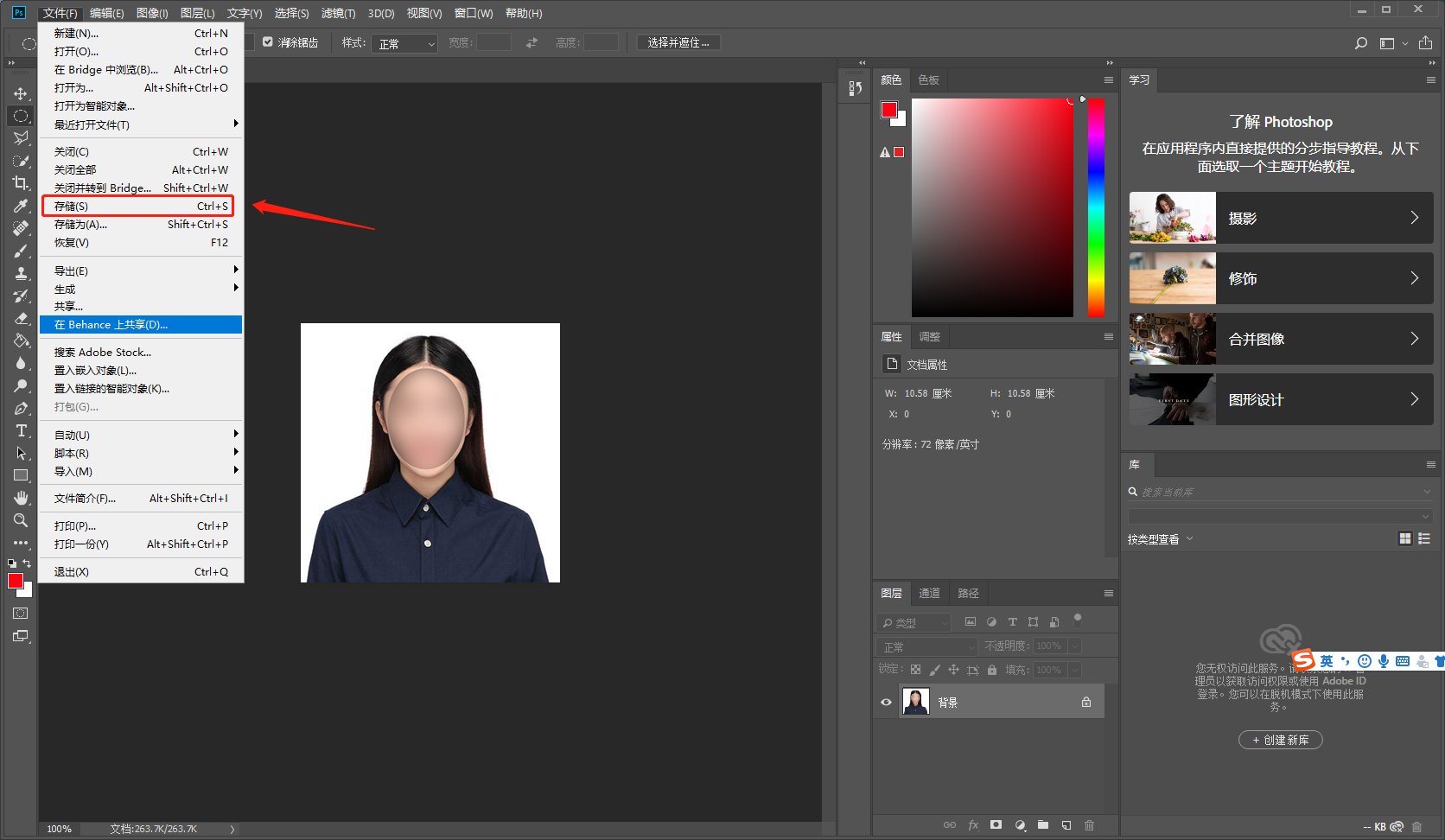
Task: Hide the 背景 layer with eye icon
Action: click(886, 702)
